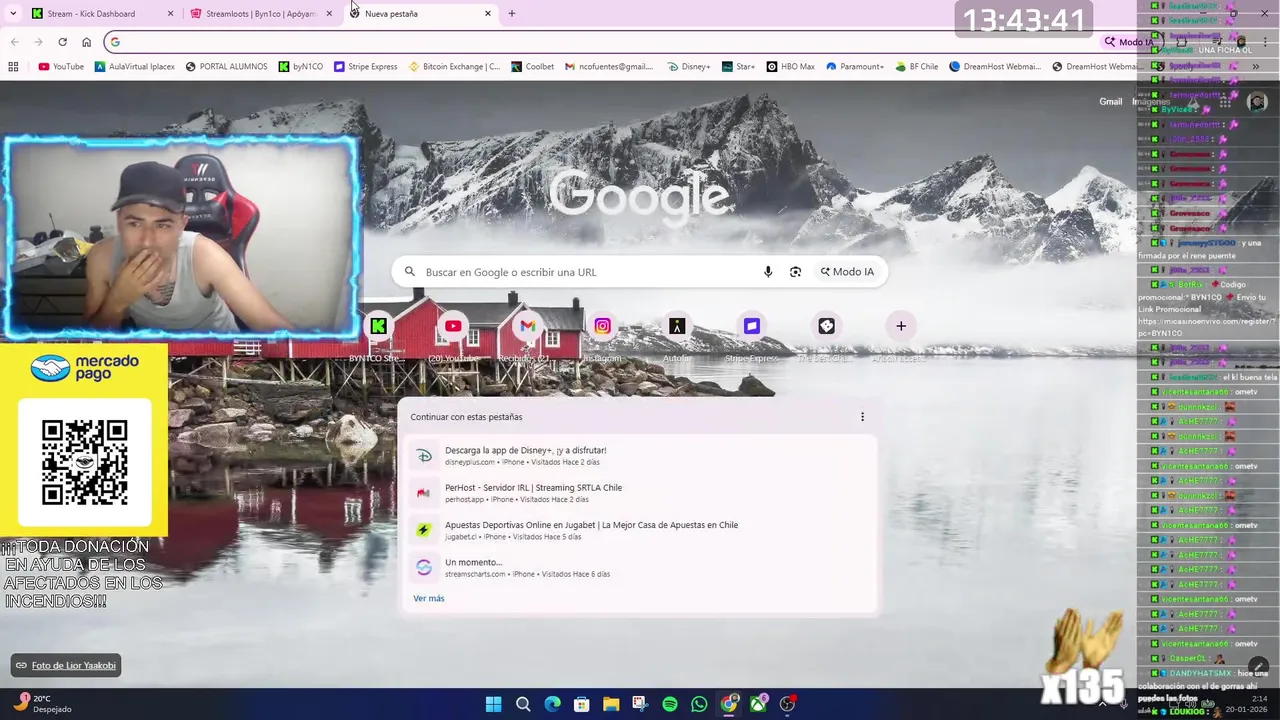Click Ver más under recent tabs
Screen dimensions: 1280x720
(x=429, y=598)
